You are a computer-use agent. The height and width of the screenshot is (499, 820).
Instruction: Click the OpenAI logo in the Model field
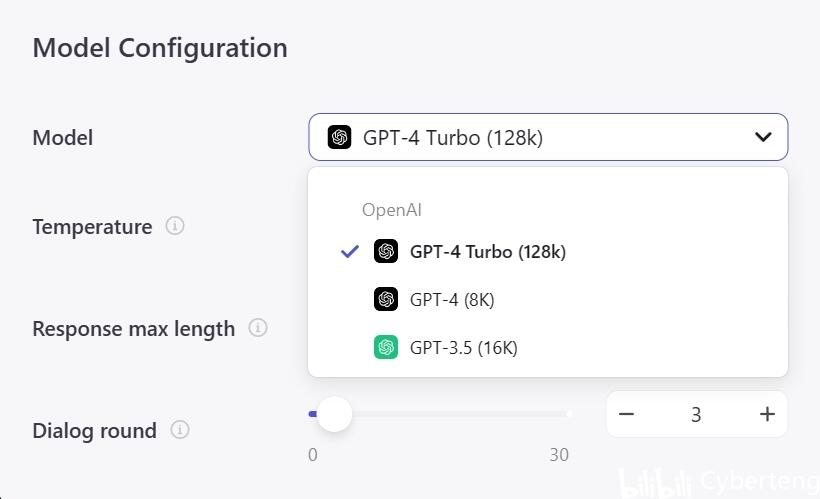coord(340,138)
